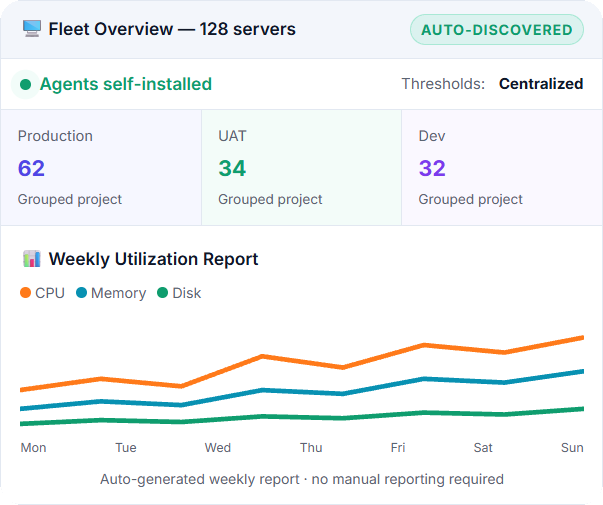Click the 'Weekly Utilization Report' heading
Screen dimensions: 603x505
coord(153,259)
